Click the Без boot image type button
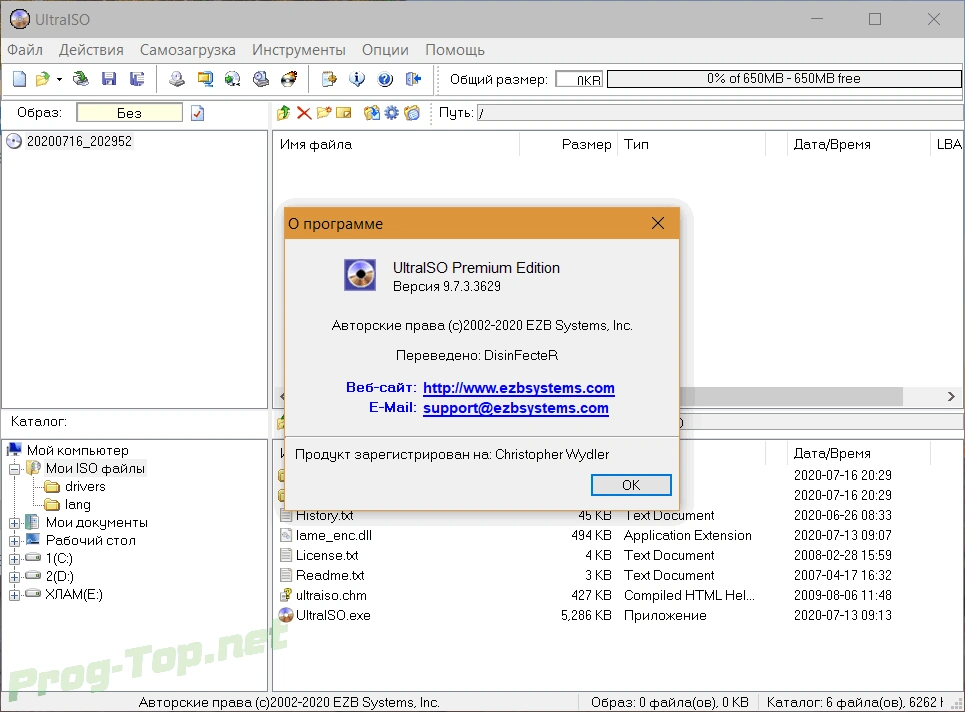 [x=129, y=113]
